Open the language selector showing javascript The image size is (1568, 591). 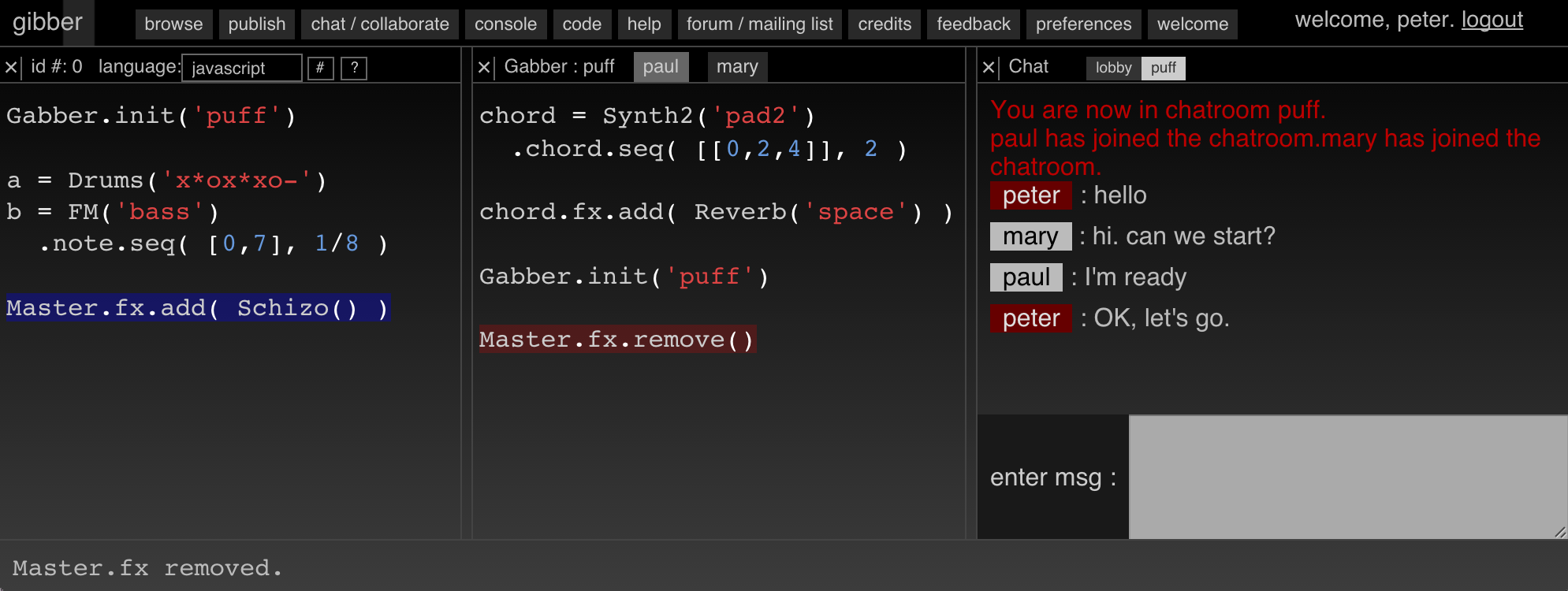coord(241,68)
